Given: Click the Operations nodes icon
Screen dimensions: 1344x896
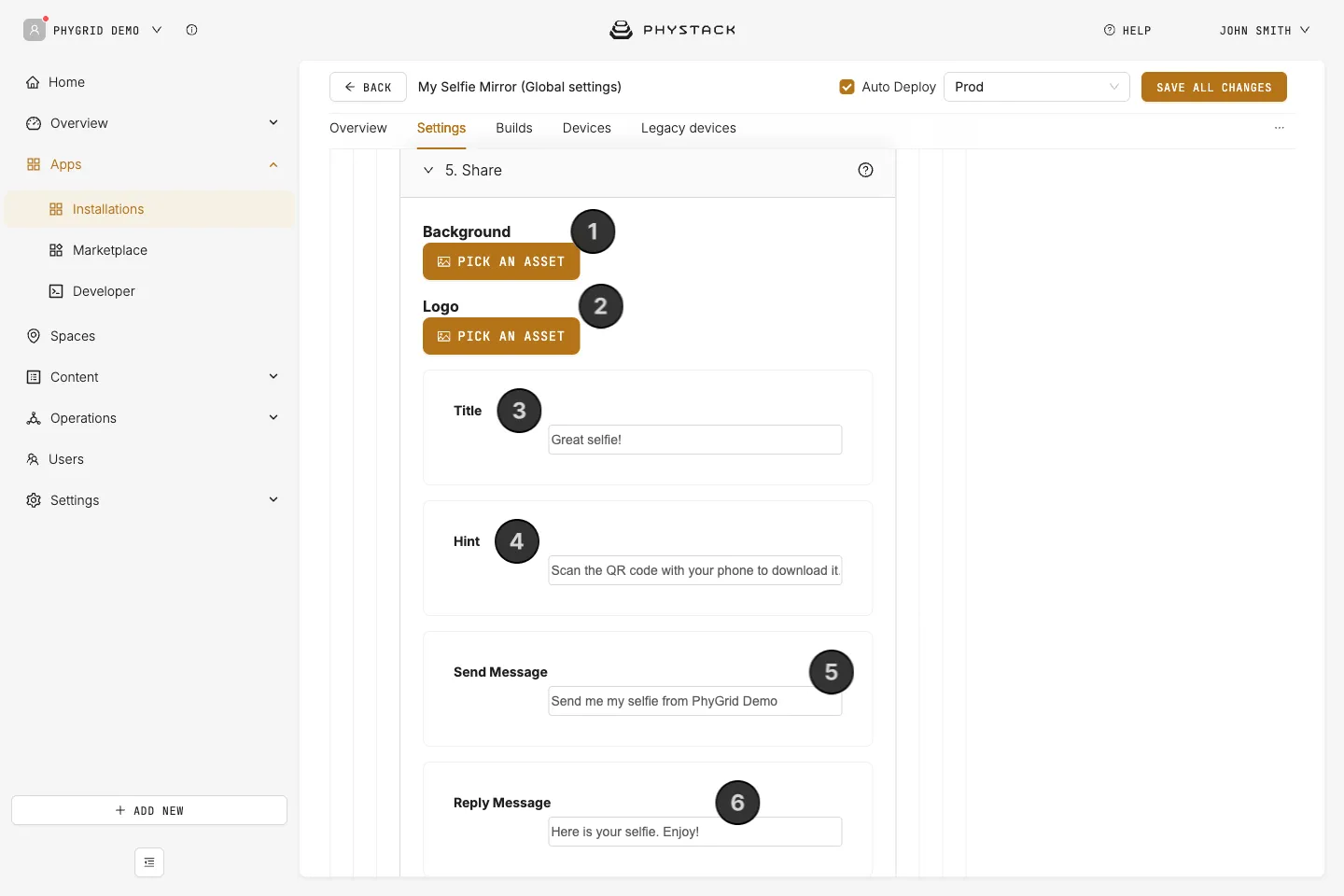Looking at the screenshot, I should point(34,418).
